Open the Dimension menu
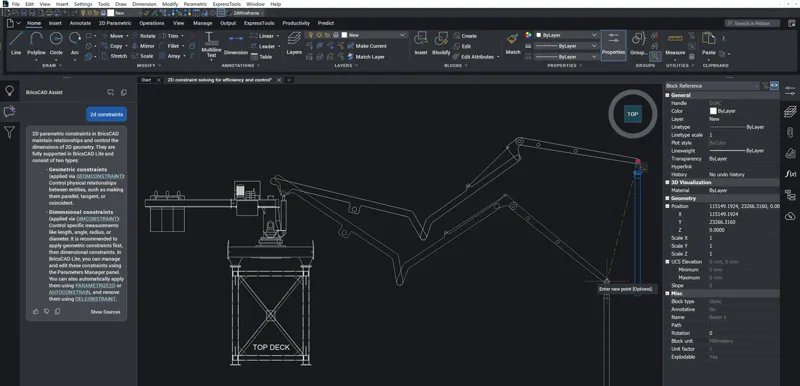The height and width of the screenshot is (386, 800). tap(144, 4)
